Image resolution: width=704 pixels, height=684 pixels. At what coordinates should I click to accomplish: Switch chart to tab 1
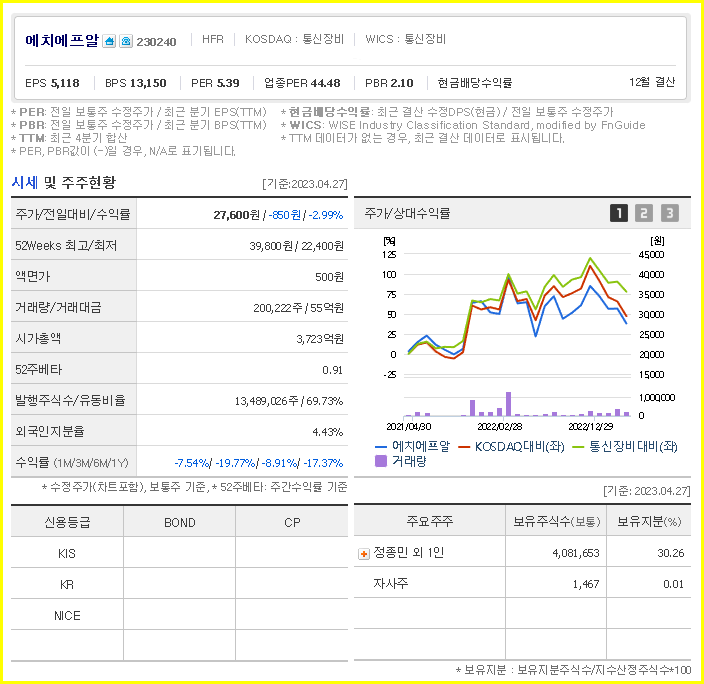pos(618,213)
